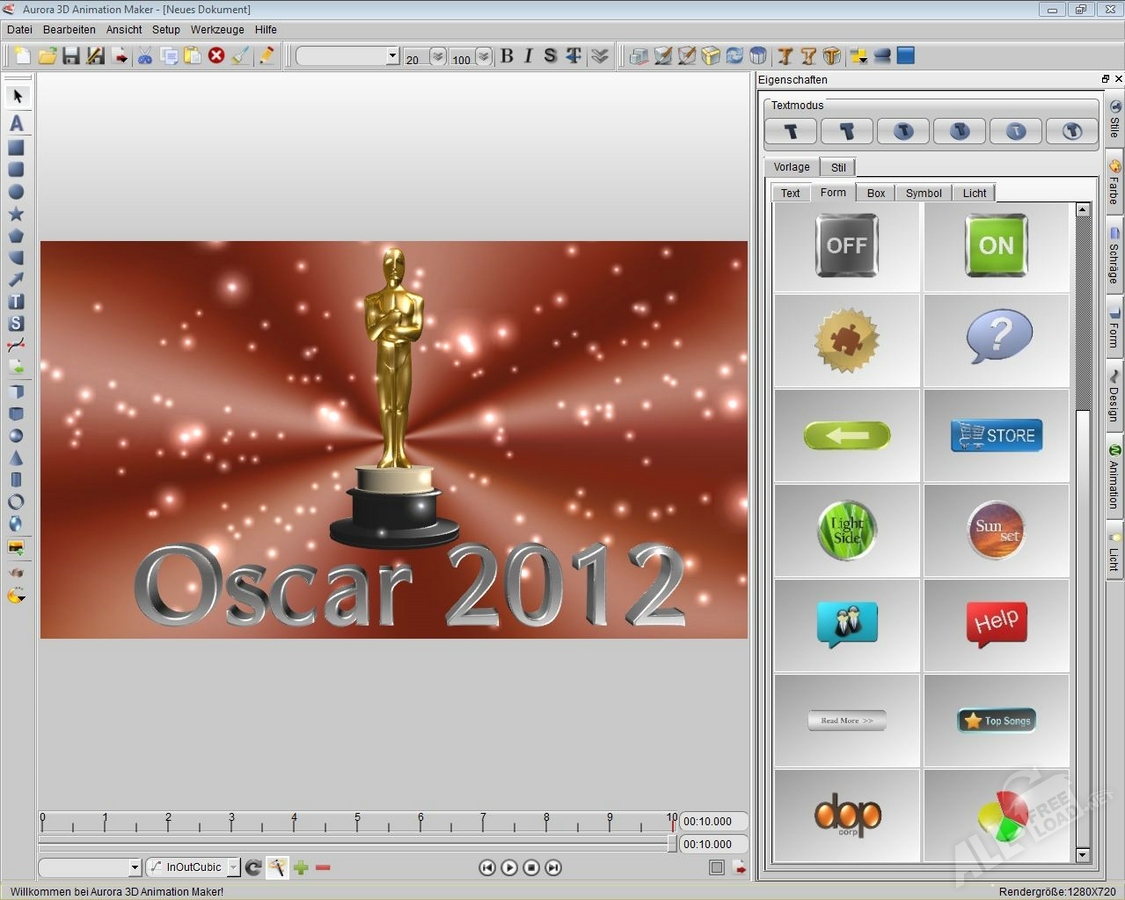Click the strikethrough text icon

click(549, 57)
